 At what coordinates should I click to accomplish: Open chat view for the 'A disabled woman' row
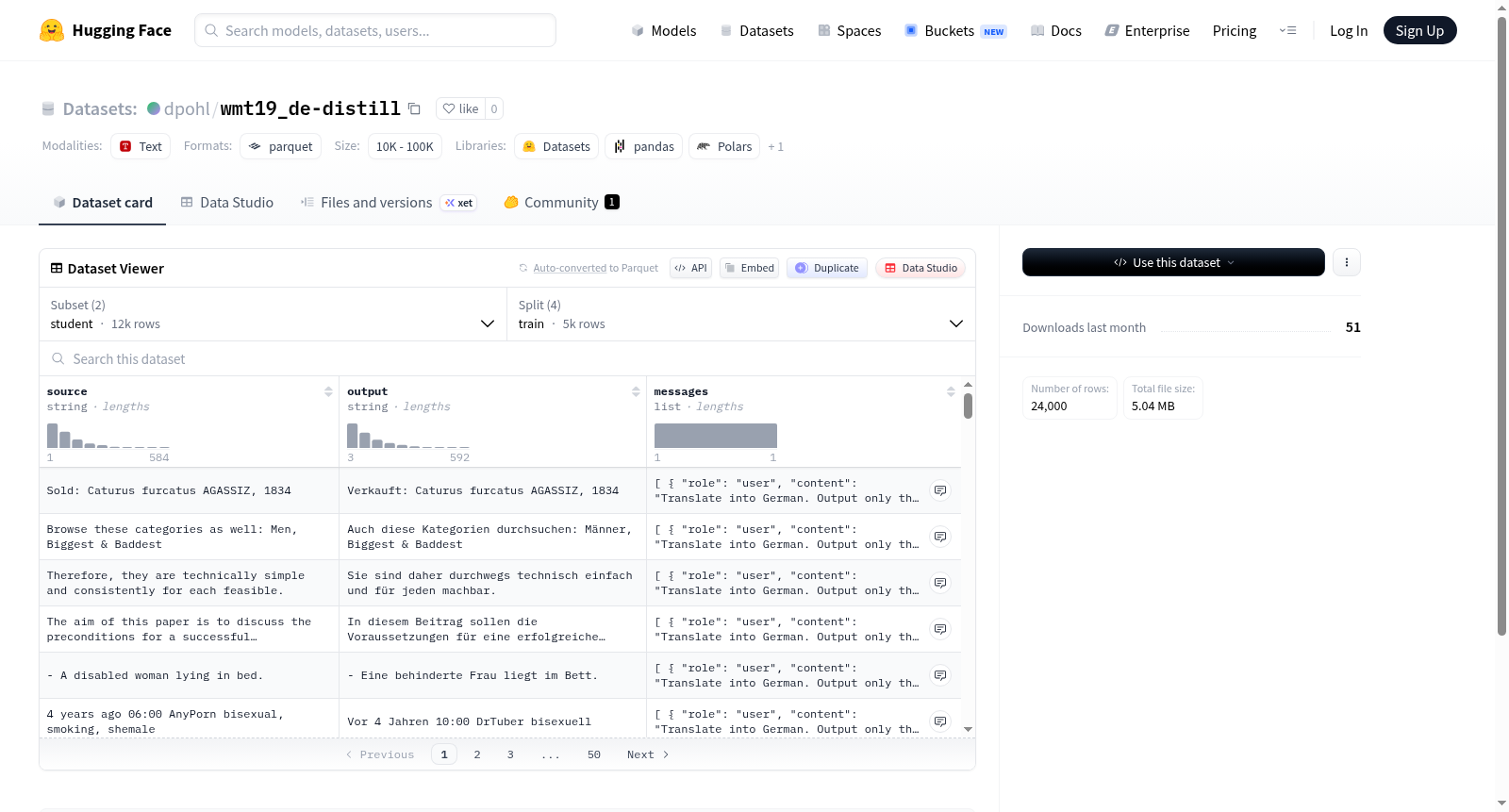tap(940, 675)
